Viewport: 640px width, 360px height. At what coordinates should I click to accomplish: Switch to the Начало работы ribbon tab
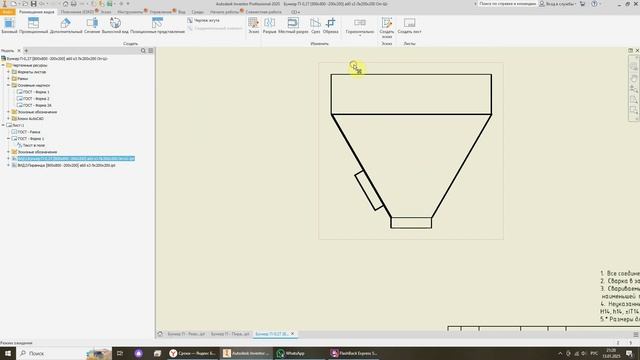pyautogui.click(x=224, y=12)
